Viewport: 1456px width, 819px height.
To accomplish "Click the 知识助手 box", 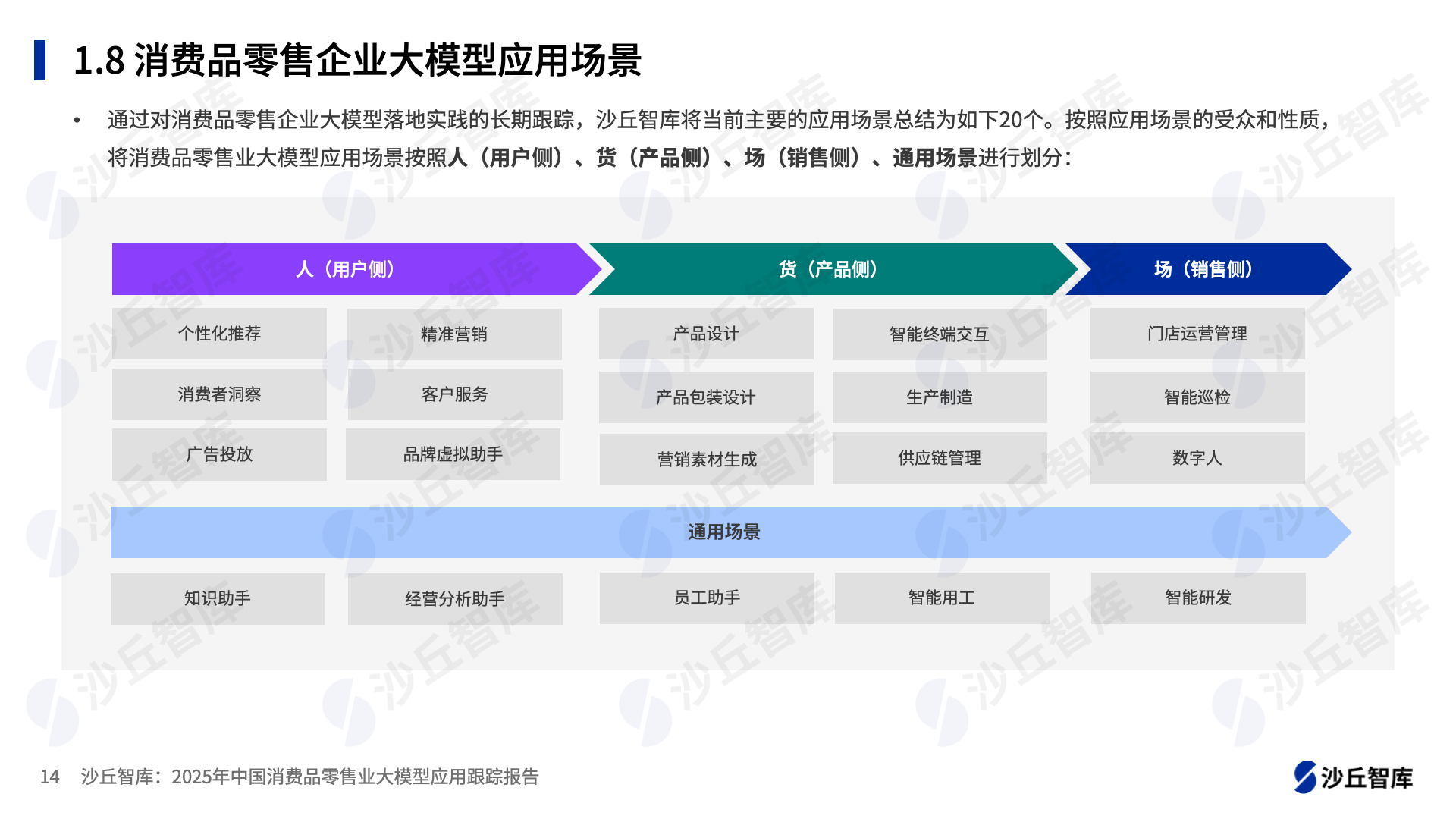I will click(218, 598).
